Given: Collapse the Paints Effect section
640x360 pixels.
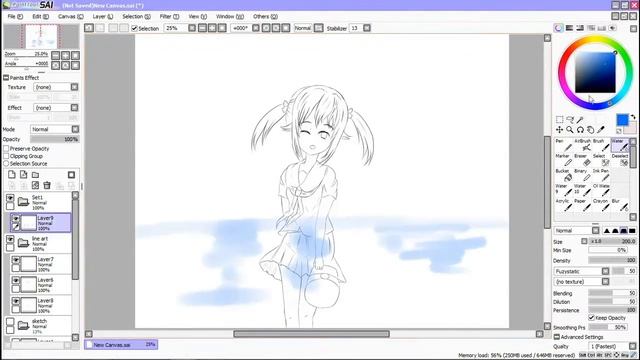Looking at the screenshot, I should (x=6, y=78).
